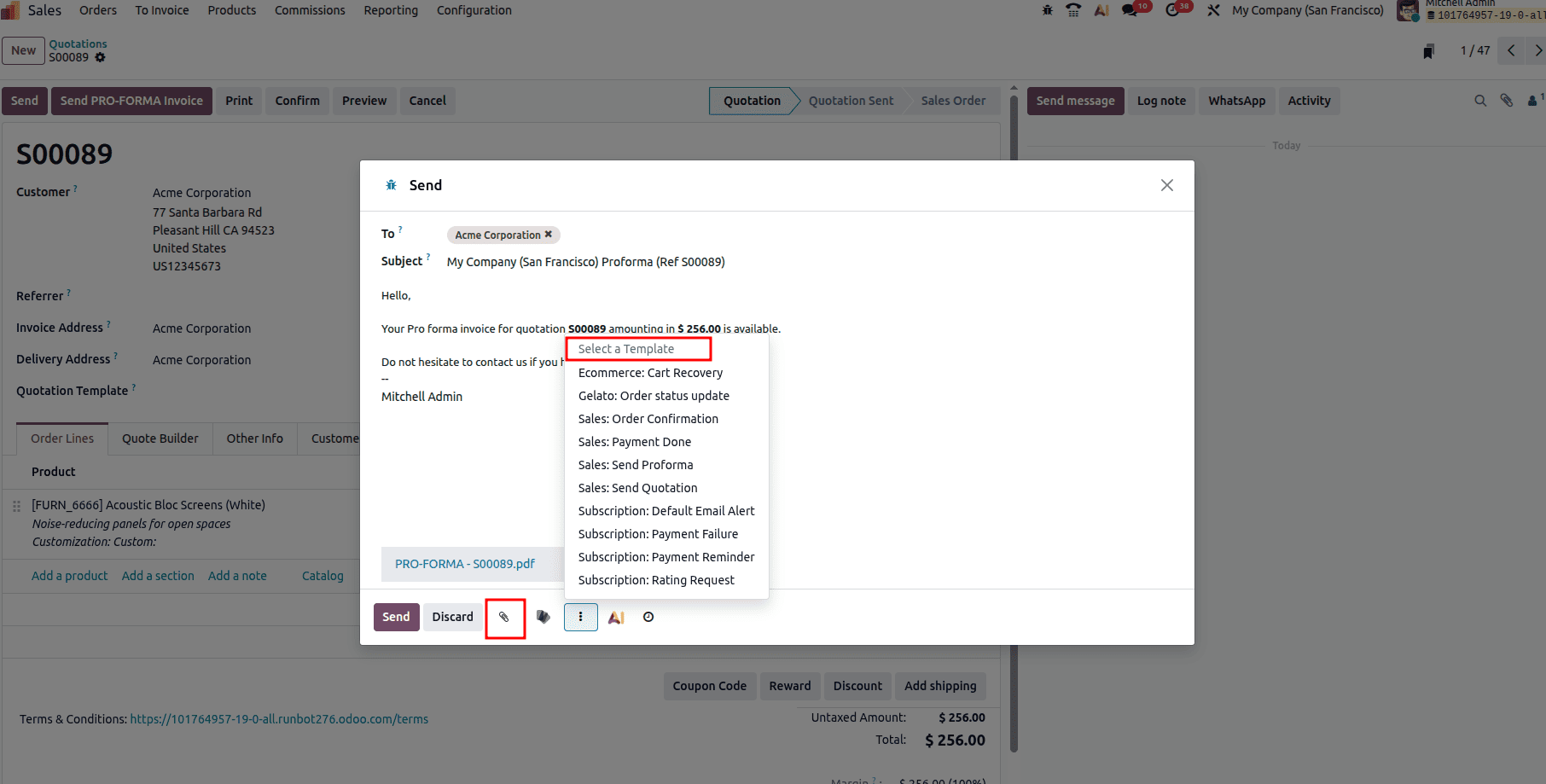Open the VoIP phone icon in navbar

point(1073,10)
